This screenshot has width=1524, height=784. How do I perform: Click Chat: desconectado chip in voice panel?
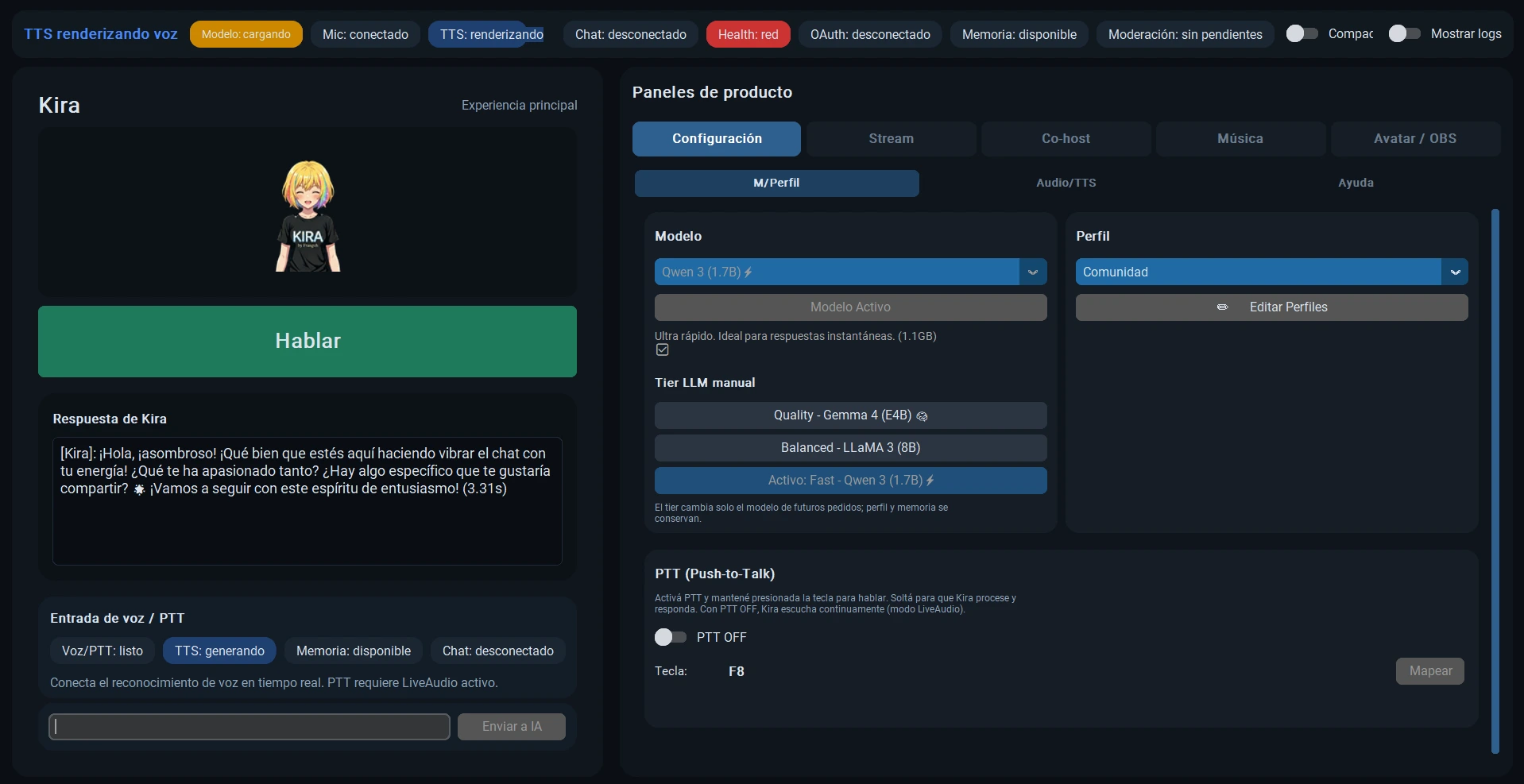pyautogui.click(x=498, y=651)
